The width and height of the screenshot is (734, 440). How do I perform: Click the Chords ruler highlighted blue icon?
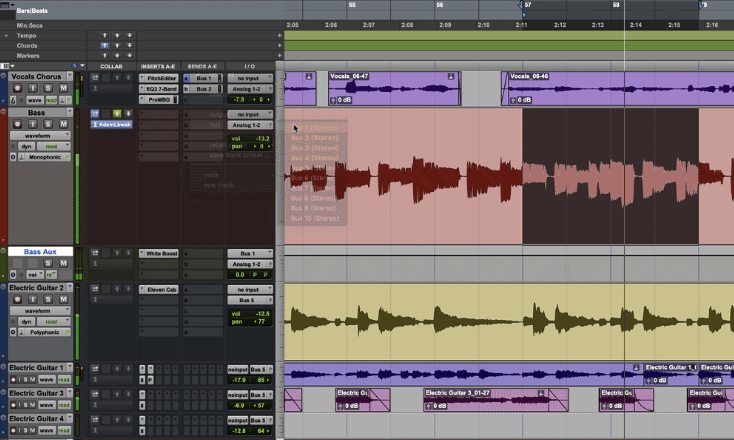[x=104, y=45]
